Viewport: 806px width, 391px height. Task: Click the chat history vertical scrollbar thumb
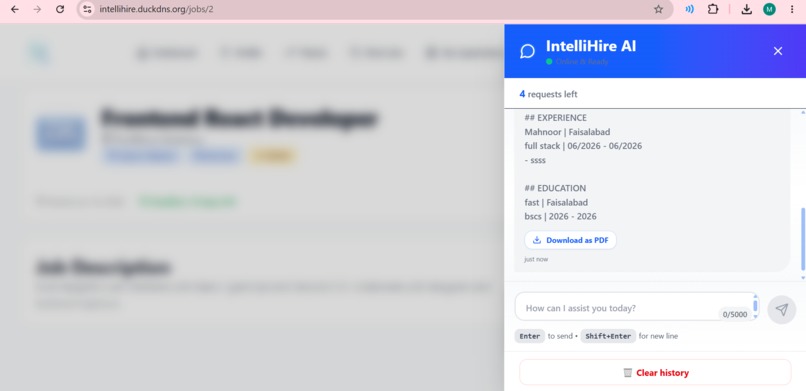tap(803, 239)
